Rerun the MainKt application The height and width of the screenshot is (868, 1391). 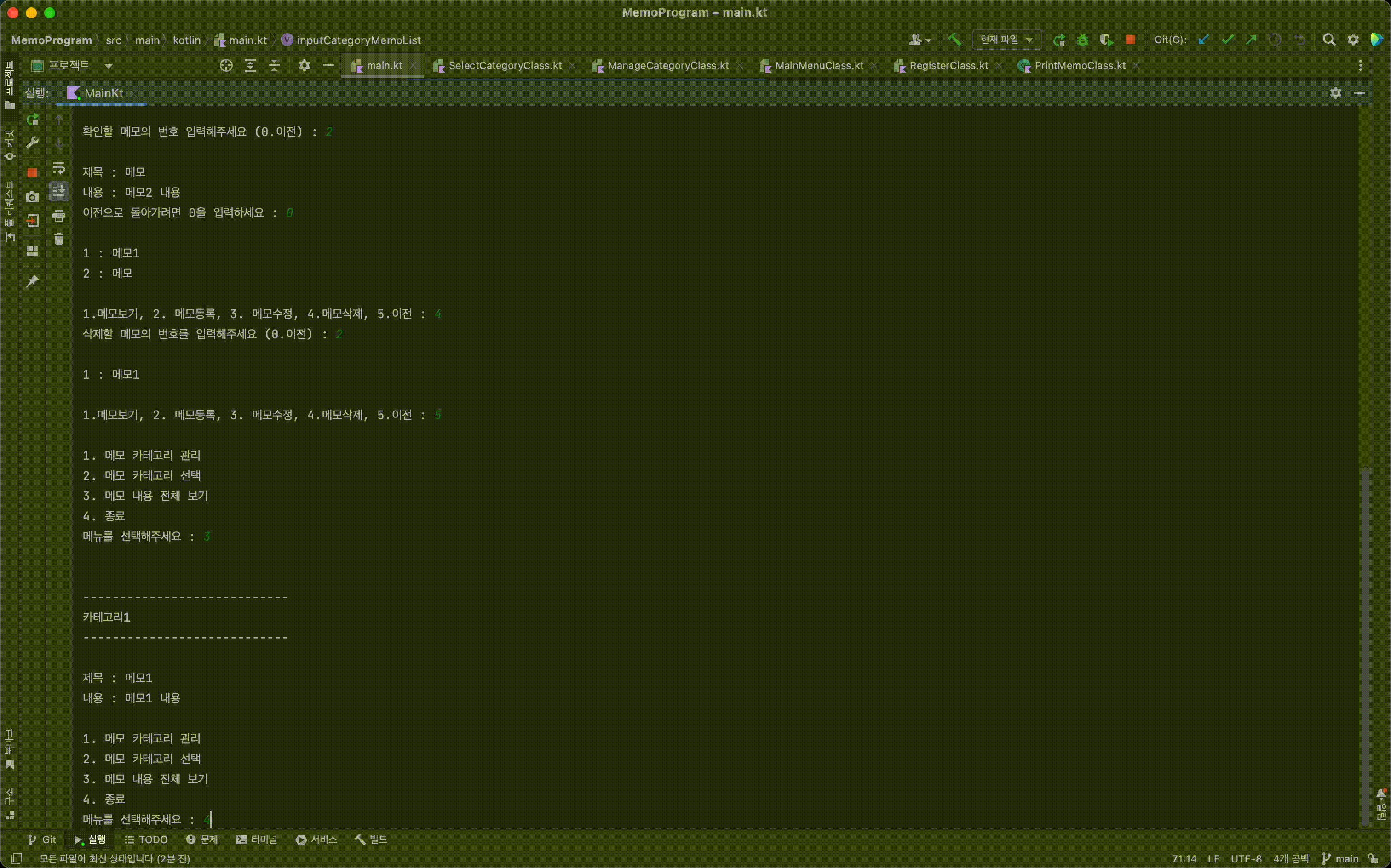[x=33, y=120]
